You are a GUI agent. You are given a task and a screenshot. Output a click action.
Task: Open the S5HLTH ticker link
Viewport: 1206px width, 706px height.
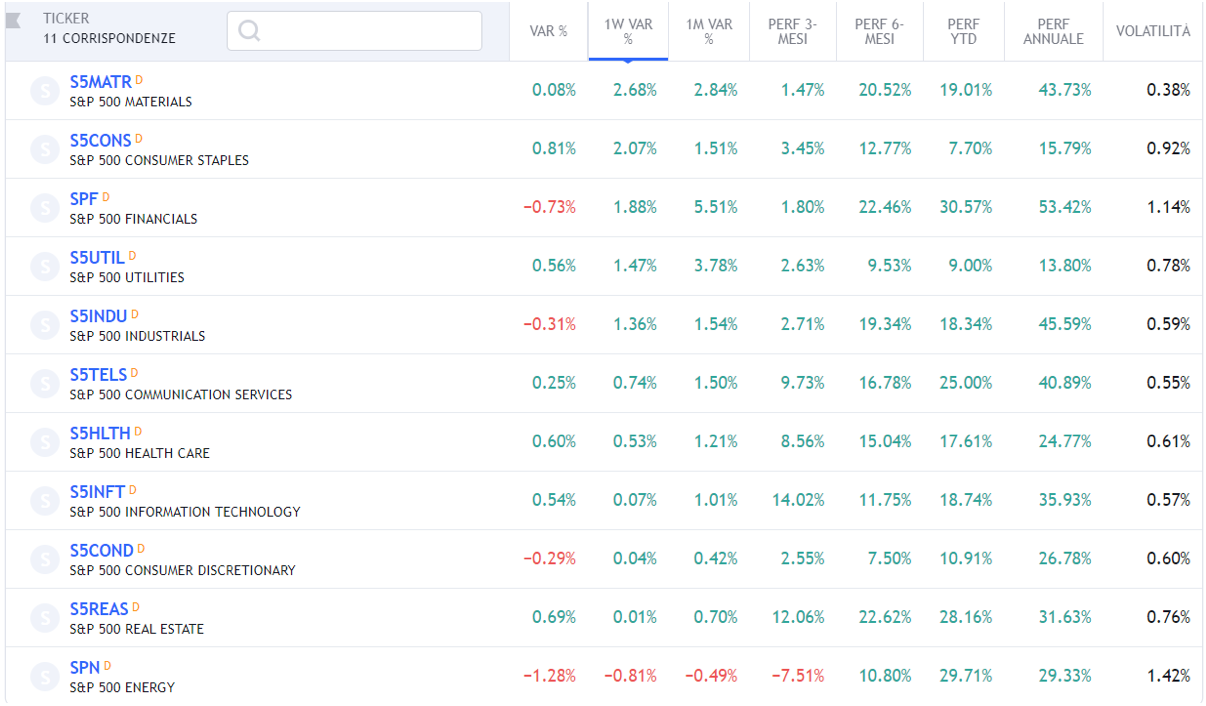click(x=100, y=434)
